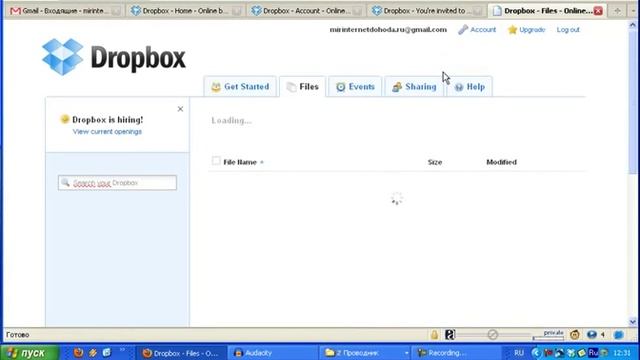
Task: Click the Size column header
Action: tap(435, 162)
